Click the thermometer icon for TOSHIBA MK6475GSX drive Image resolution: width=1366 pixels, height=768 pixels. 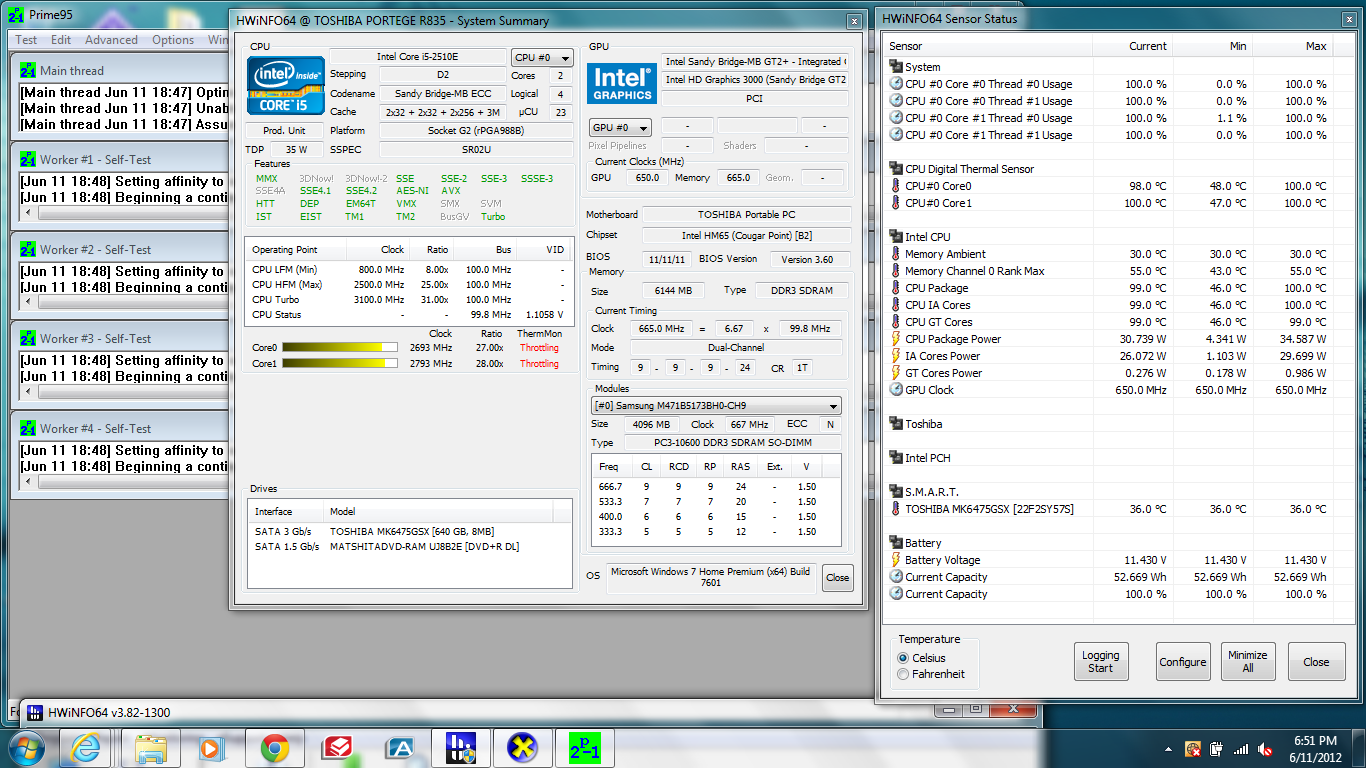click(896, 509)
